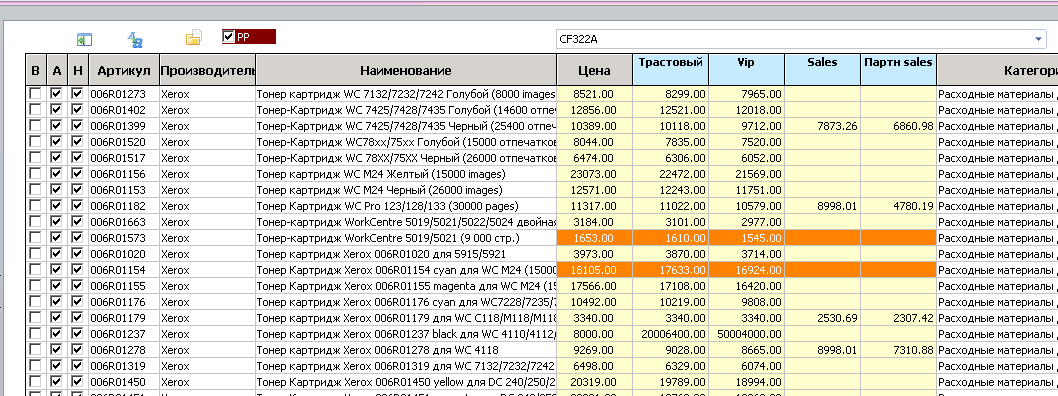
Task: Click the Xerox manufacturer cell for 006R01153
Action: (x=207, y=190)
